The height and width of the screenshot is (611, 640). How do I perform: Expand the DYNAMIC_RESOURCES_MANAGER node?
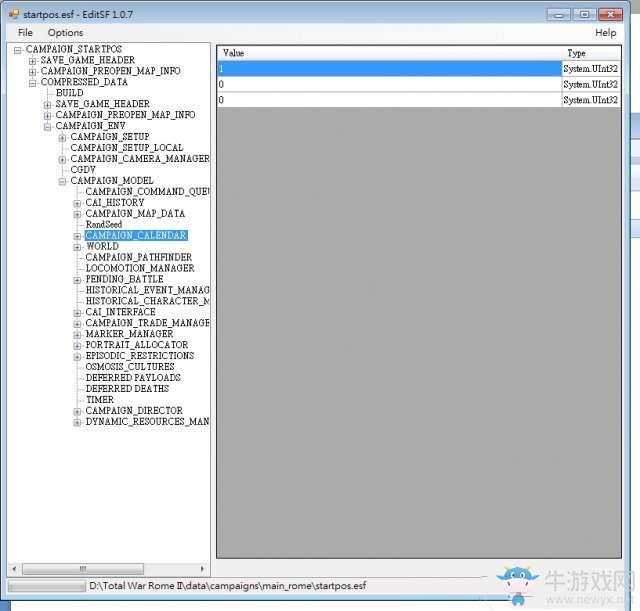77,422
